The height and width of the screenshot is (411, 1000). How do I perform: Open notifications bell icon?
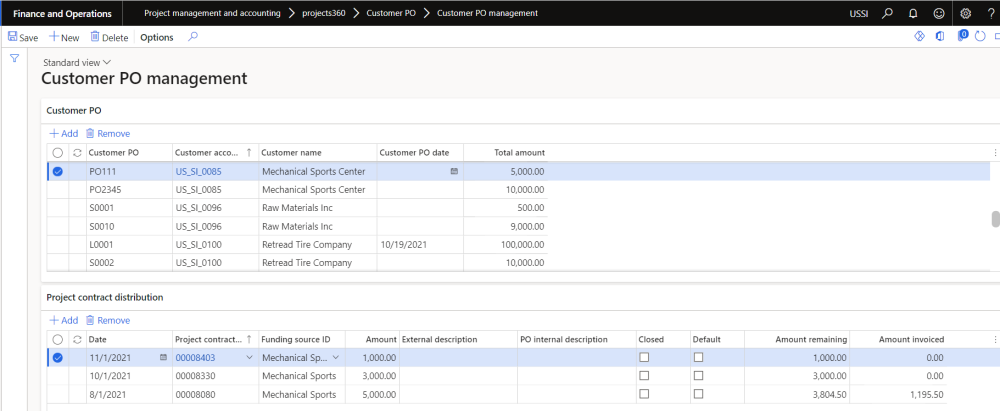point(912,13)
